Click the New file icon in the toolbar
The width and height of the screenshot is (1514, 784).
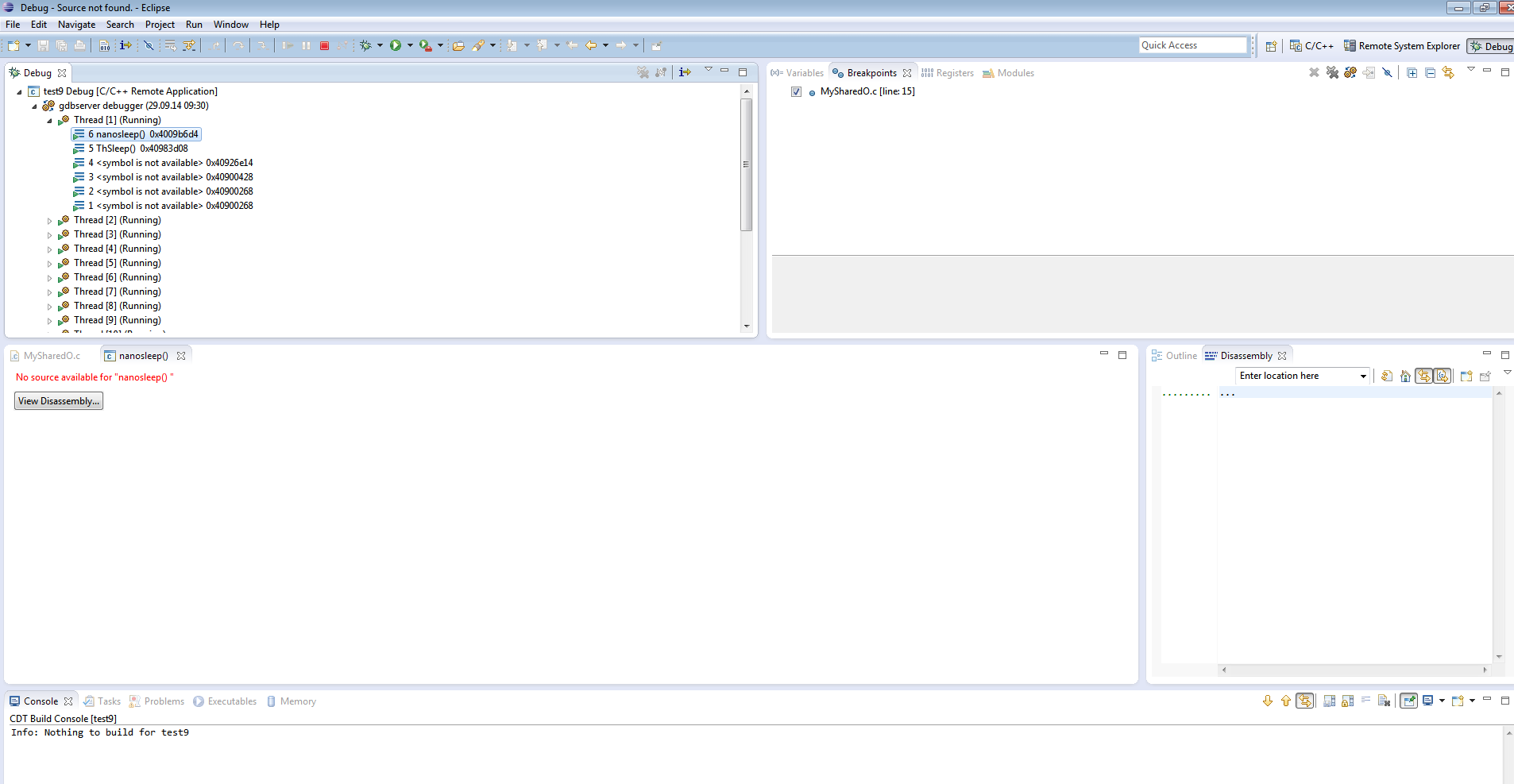click(x=14, y=46)
